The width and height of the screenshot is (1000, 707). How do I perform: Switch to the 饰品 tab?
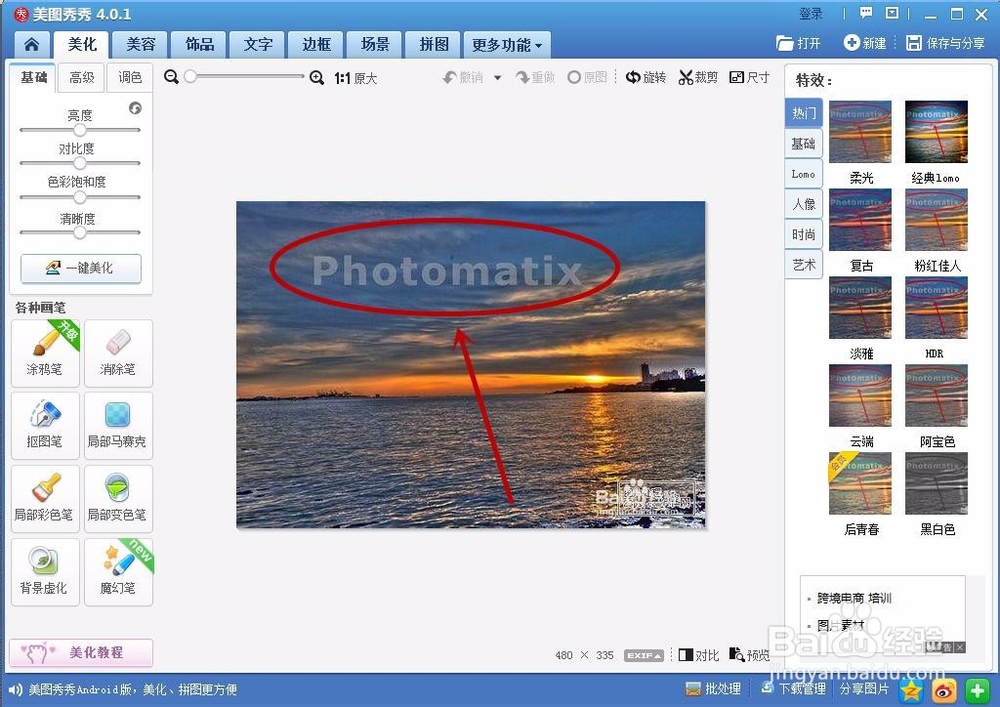point(200,44)
